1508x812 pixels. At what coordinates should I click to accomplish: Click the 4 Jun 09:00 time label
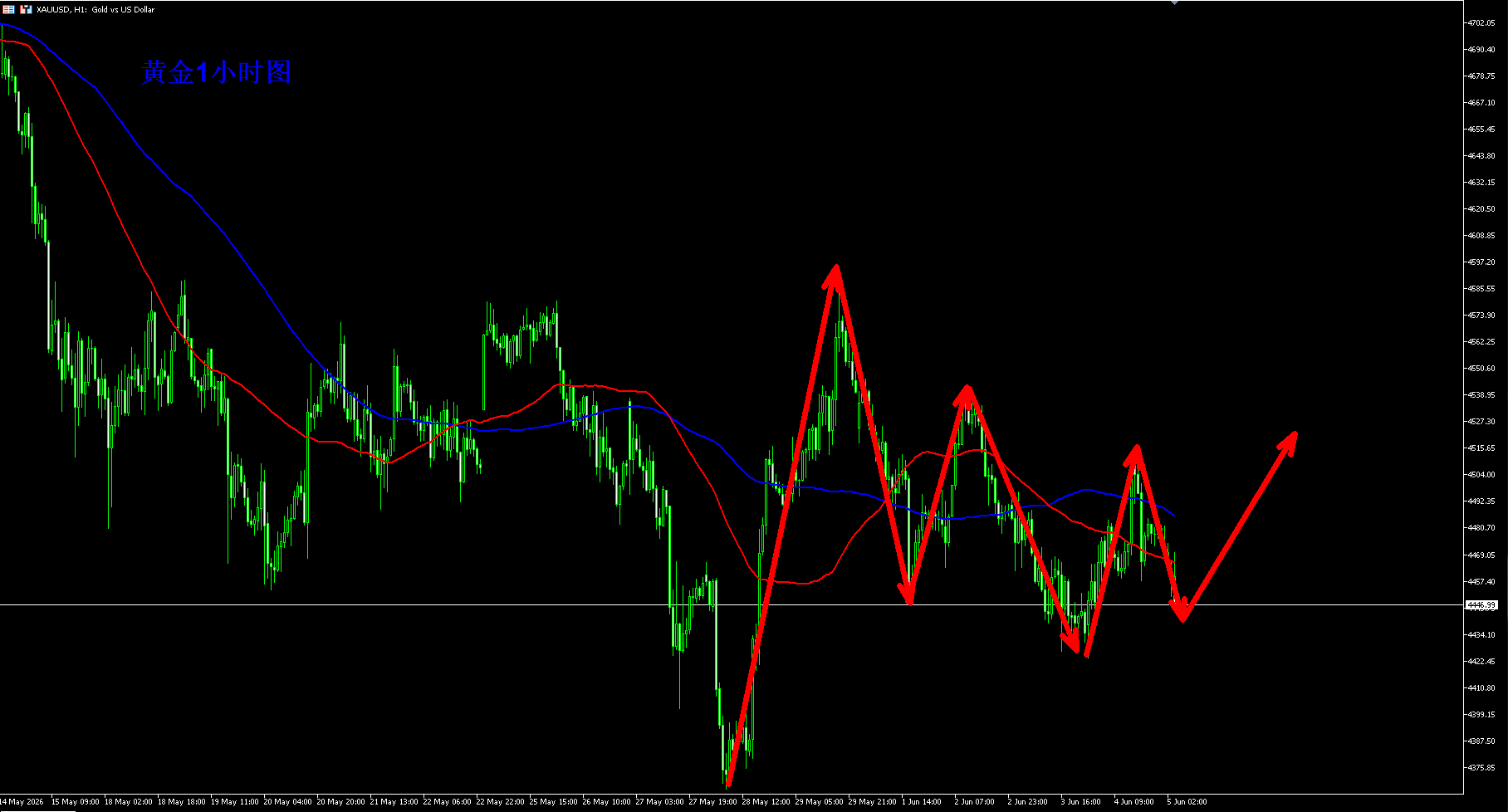(1133, 802)
